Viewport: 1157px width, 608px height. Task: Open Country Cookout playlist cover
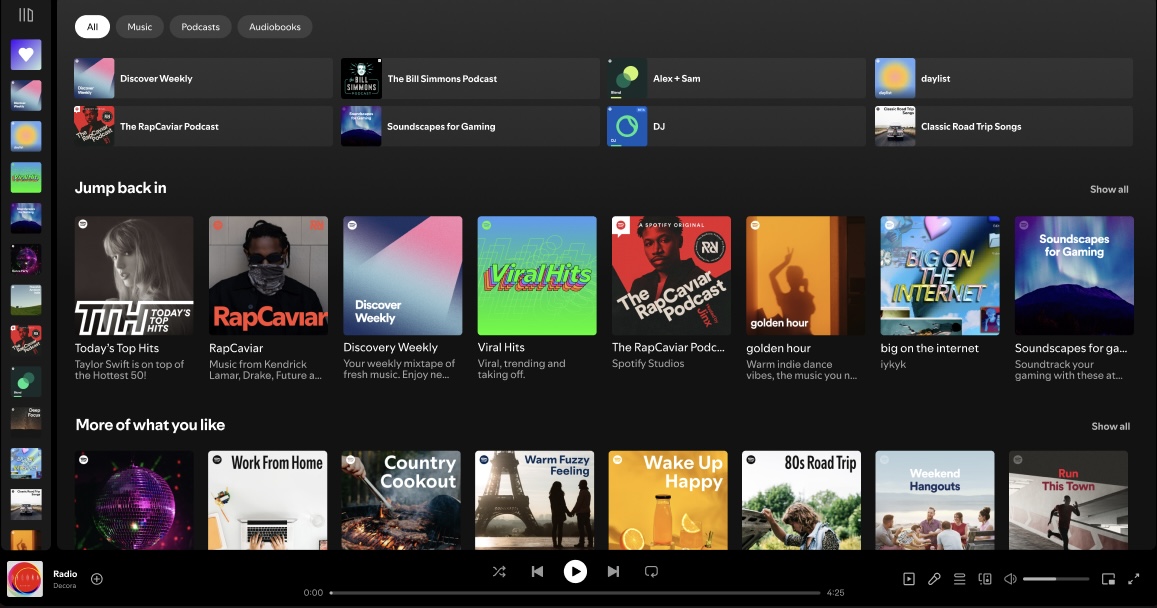tap(401, 500)
